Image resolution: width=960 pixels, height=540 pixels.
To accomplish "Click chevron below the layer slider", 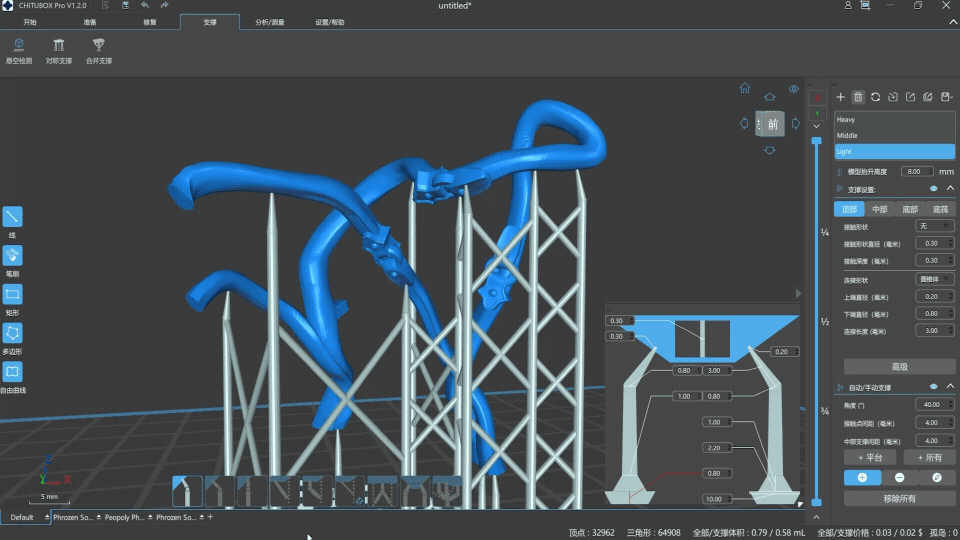I will click(816, 517).
